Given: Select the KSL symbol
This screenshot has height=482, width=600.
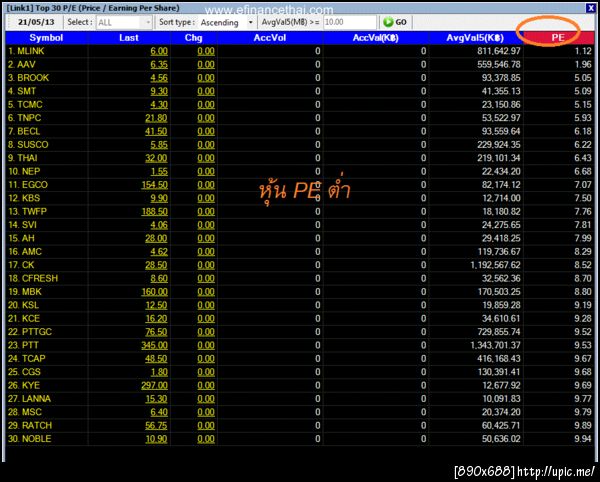Looking at the screenshot, I should [31, 305].
